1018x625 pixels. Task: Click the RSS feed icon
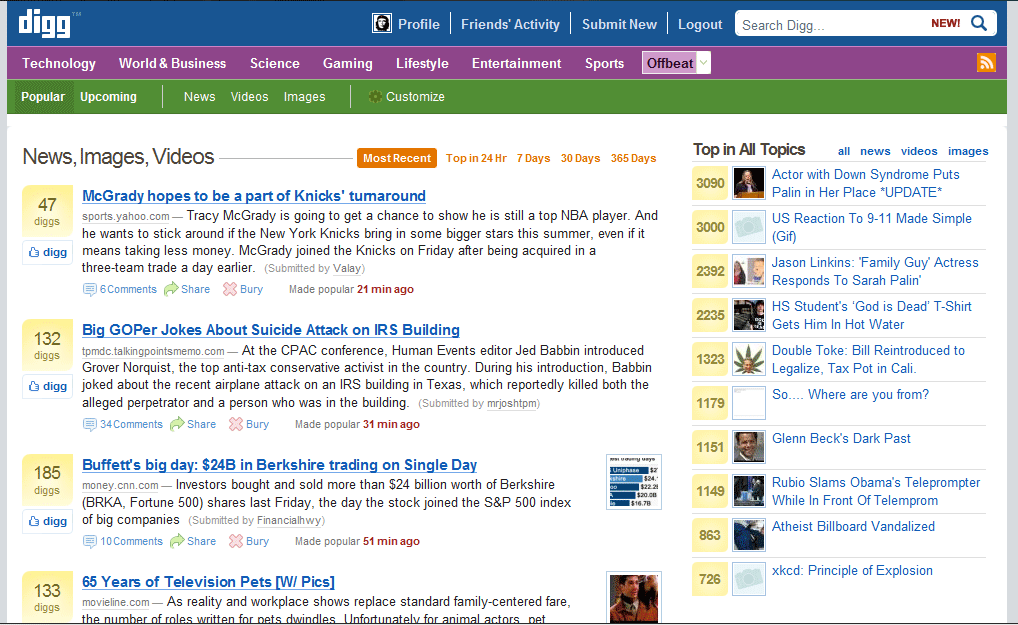coord(986,63)
